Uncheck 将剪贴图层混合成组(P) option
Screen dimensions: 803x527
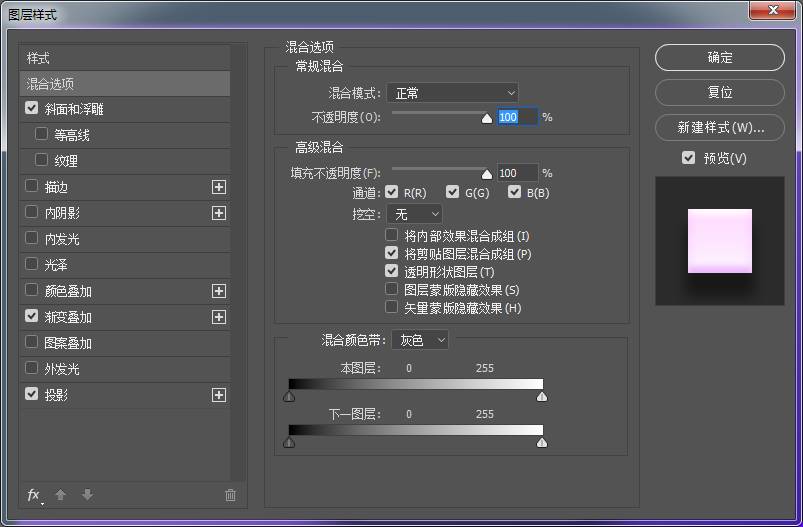pyautogui.click(x=392, y=253)
